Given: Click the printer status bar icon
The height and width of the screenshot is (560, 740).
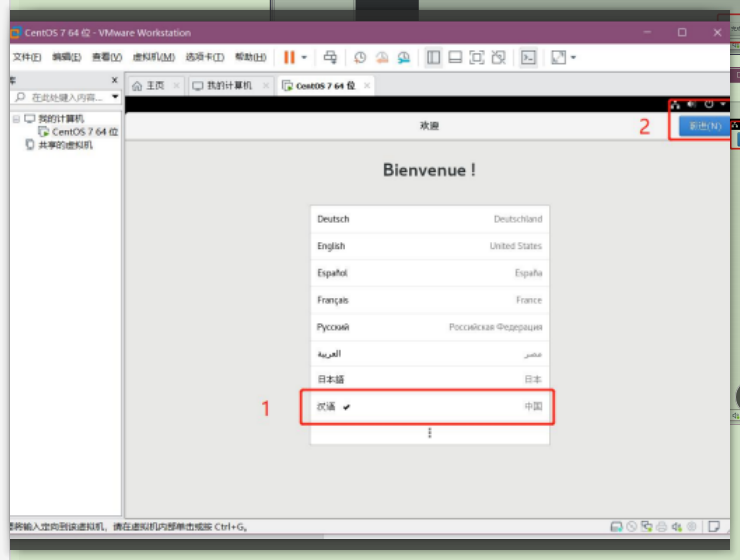Looking at the screenshot, I should point(662,527).
